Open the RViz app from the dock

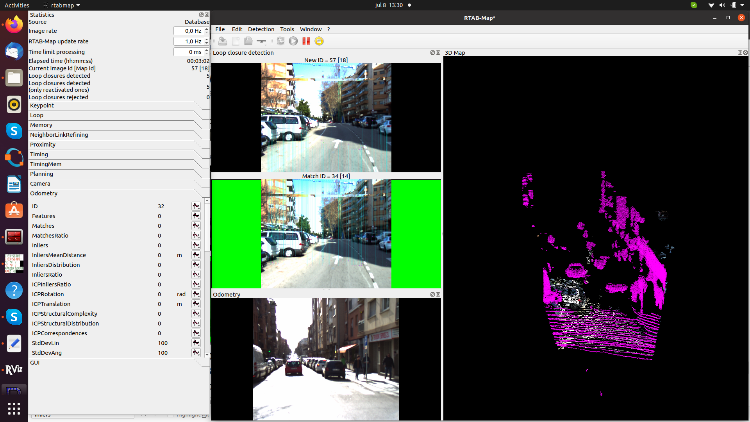(x=14, y=369)
